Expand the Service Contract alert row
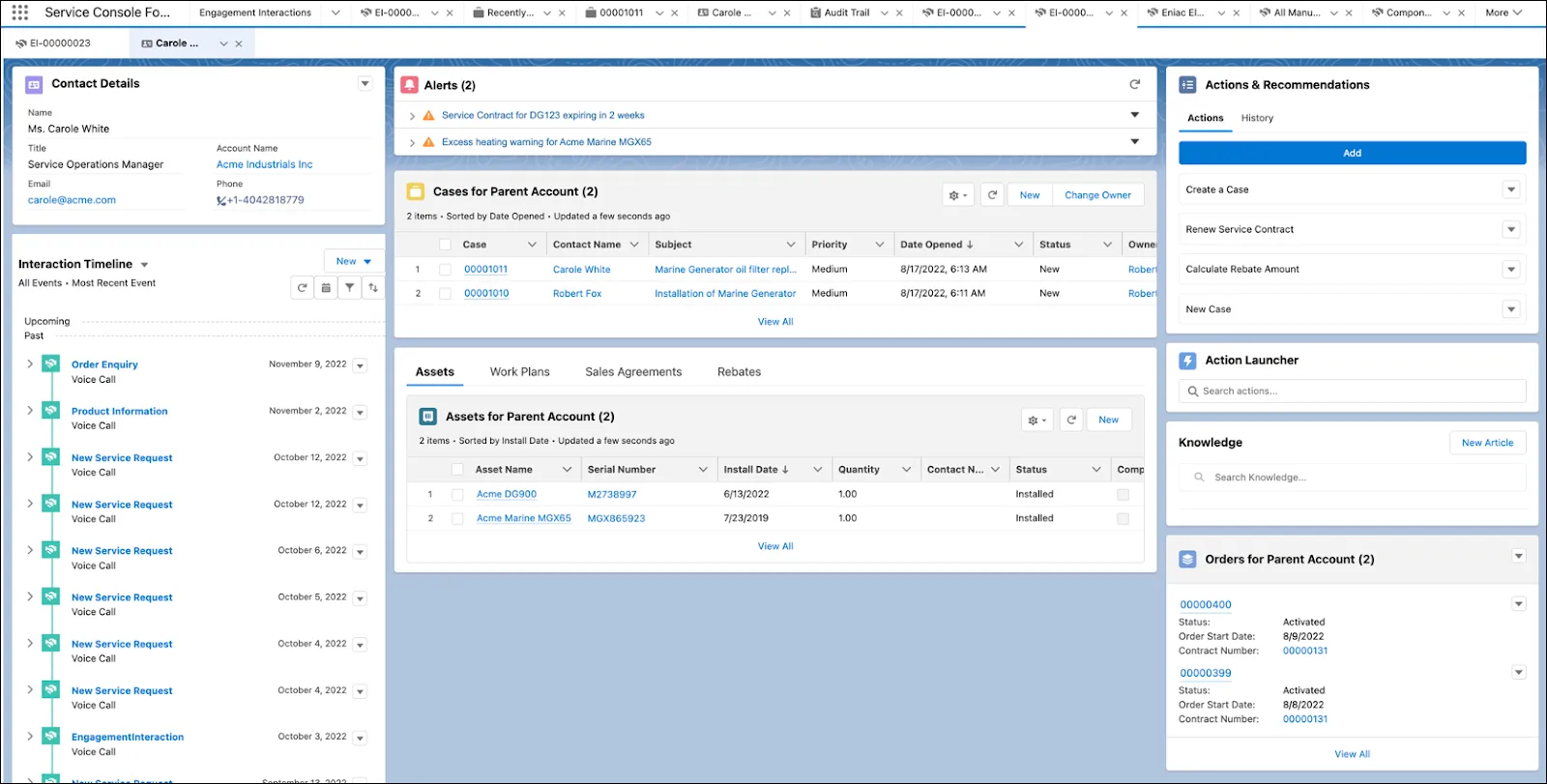Screen dimensions: 1547x784 pos(413,116)
